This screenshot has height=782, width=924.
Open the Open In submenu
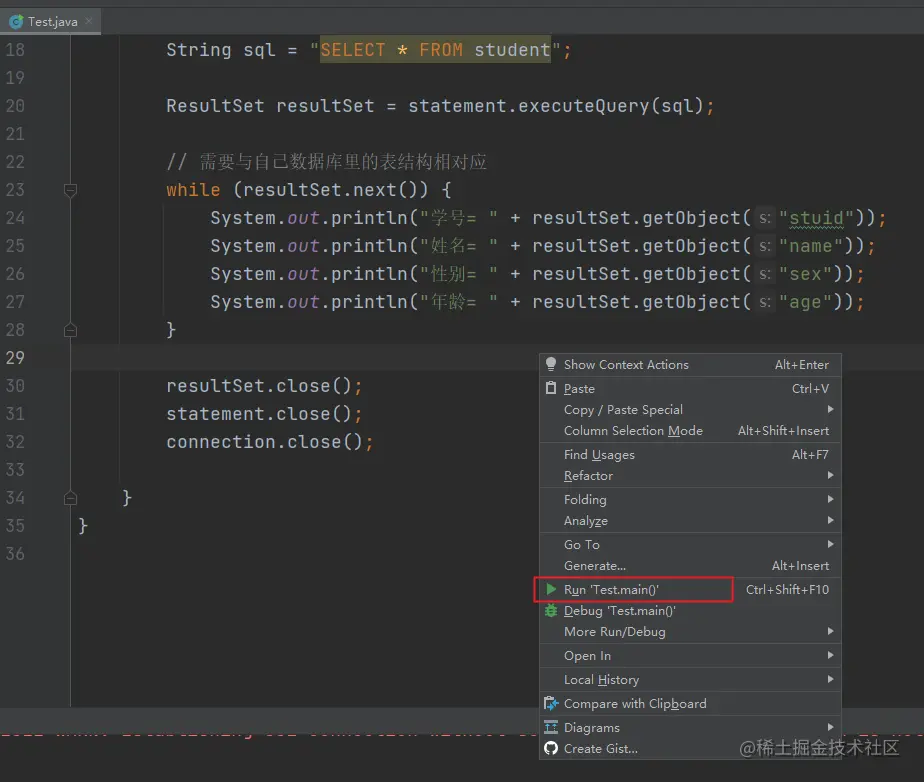pyautogui.click(x=690, y=655)
